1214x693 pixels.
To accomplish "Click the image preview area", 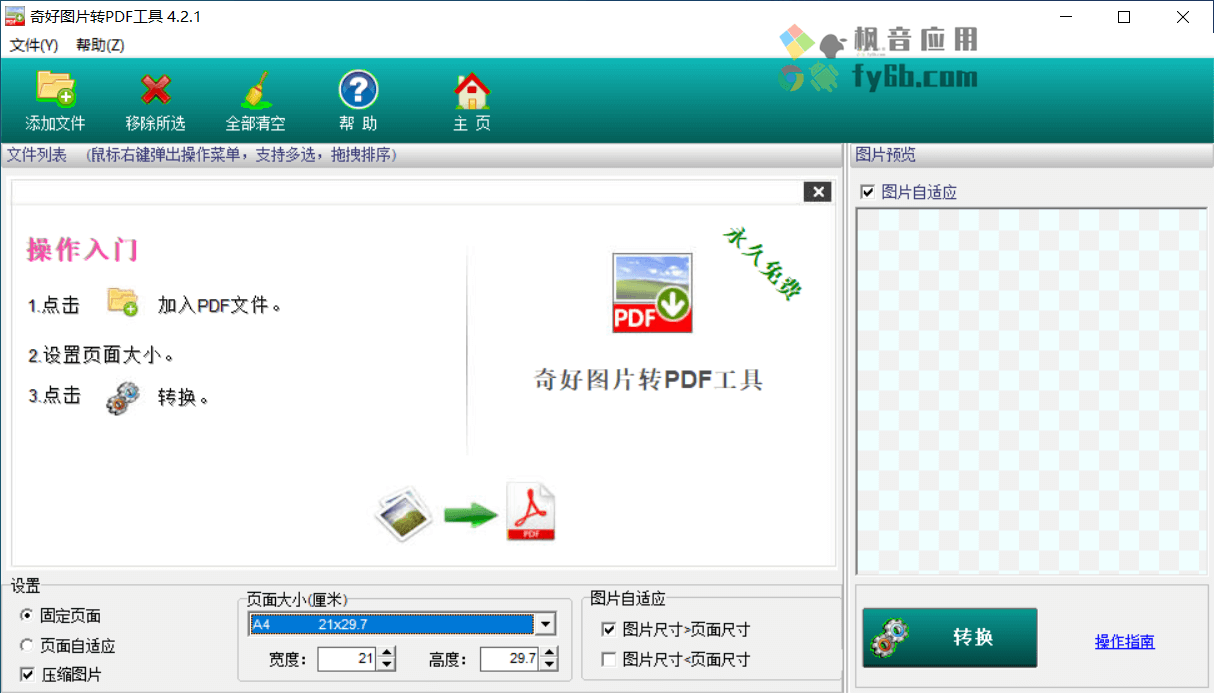I will point(1031,391).
